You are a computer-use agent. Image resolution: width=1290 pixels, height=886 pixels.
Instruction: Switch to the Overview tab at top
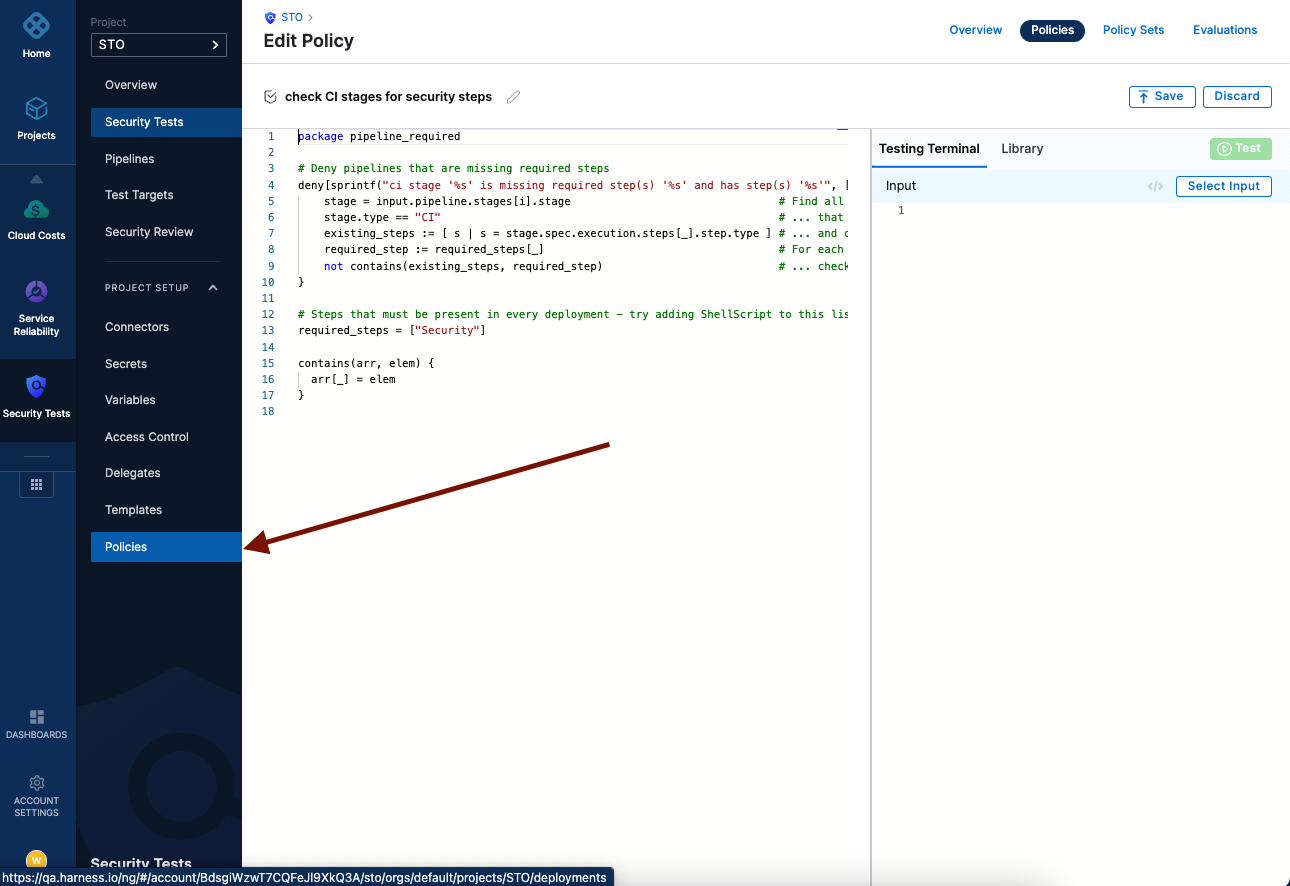pyautogui.click(x=975, y=30)
